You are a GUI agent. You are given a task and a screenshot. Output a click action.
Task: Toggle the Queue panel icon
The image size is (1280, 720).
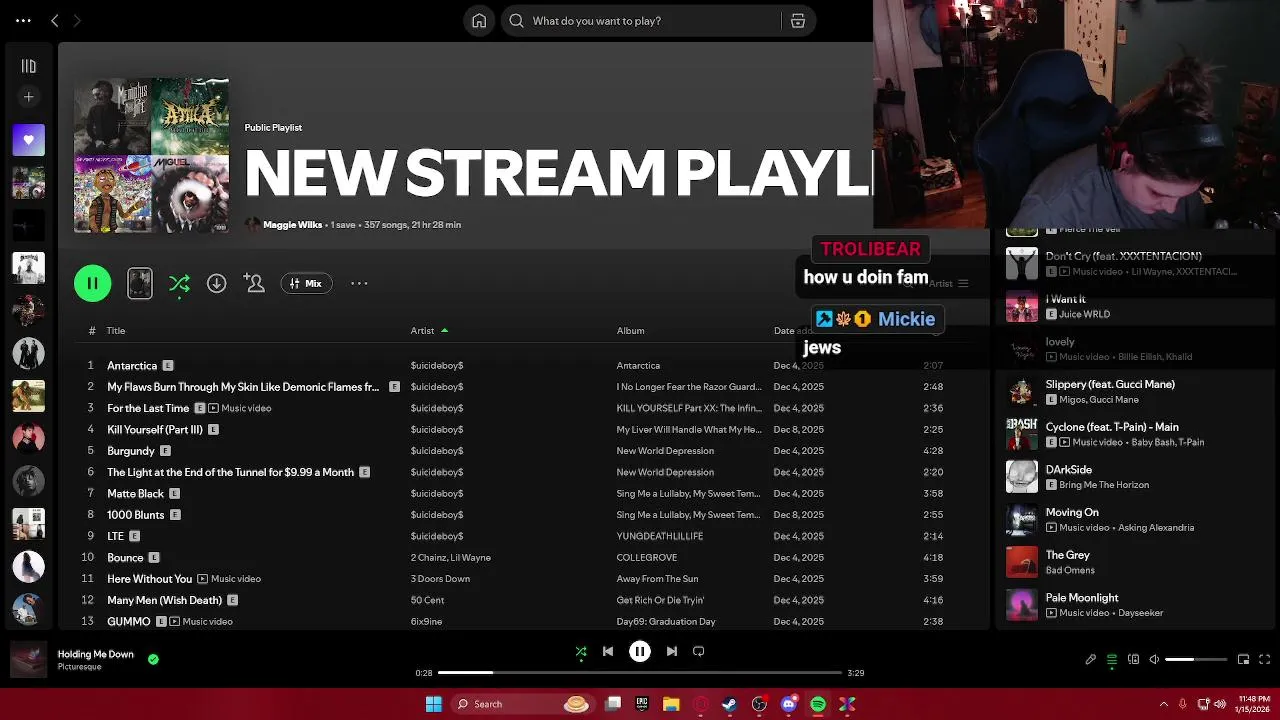coord(1112,660)
